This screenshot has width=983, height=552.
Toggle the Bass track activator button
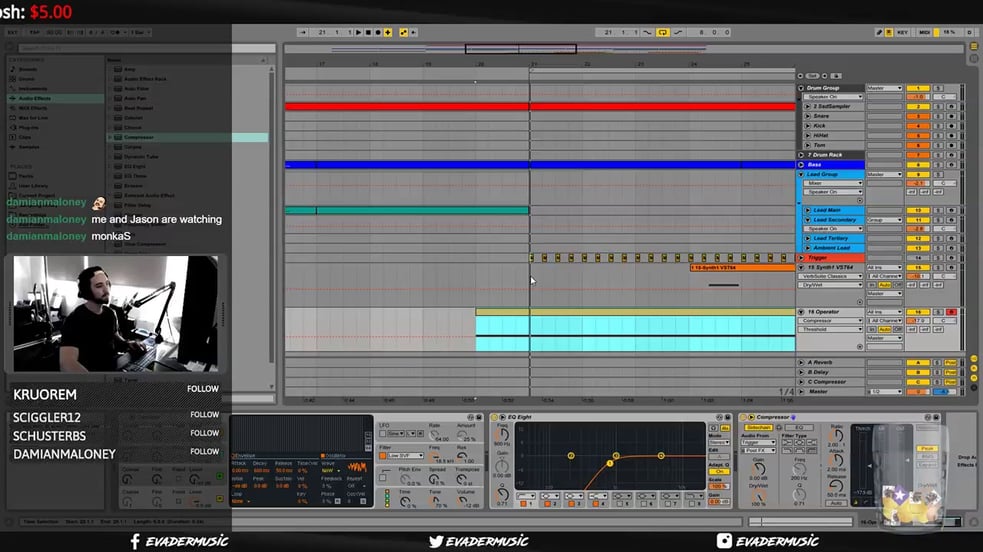click(917, 164)
